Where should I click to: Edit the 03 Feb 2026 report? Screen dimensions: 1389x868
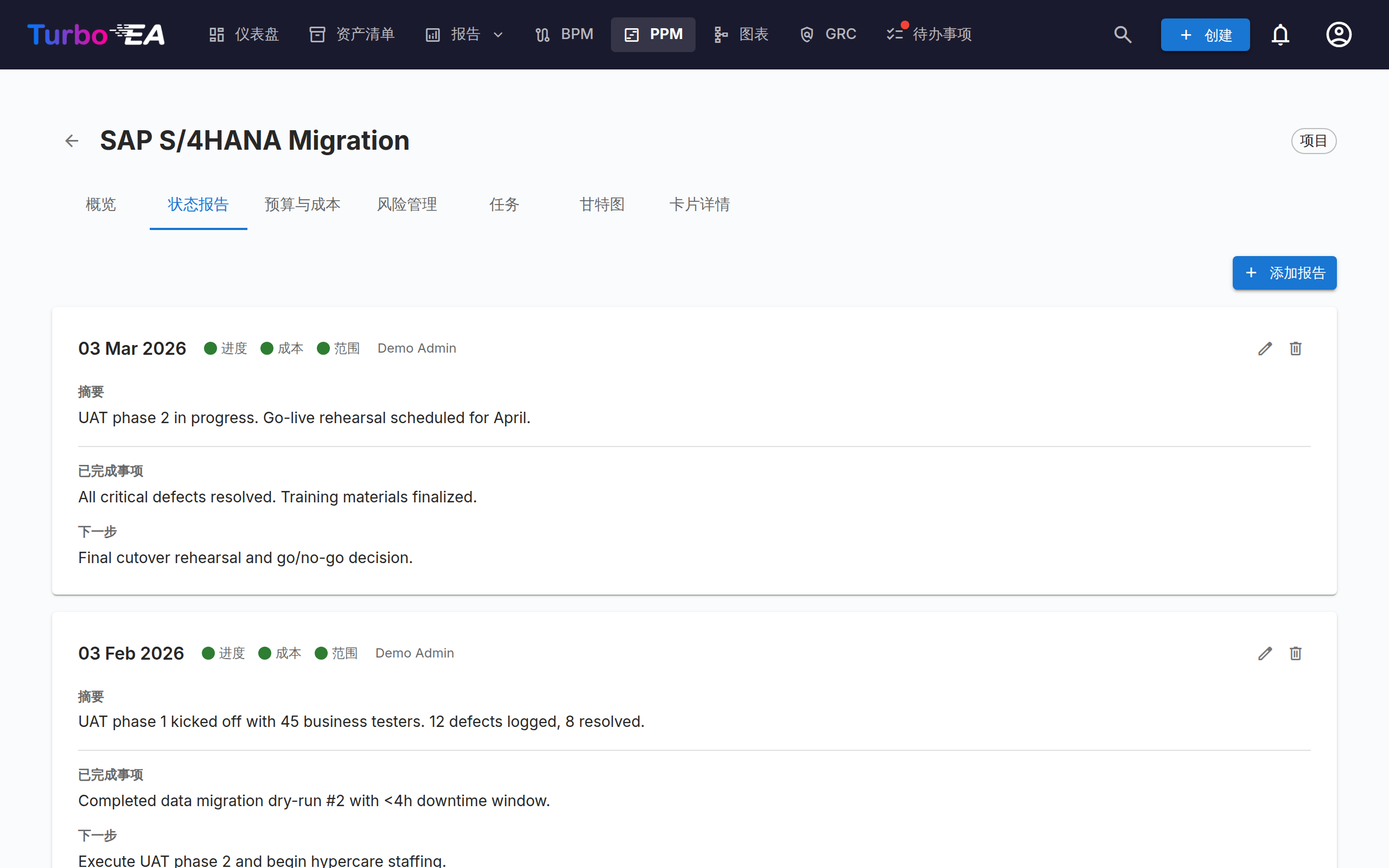(x=1265, y=653)
